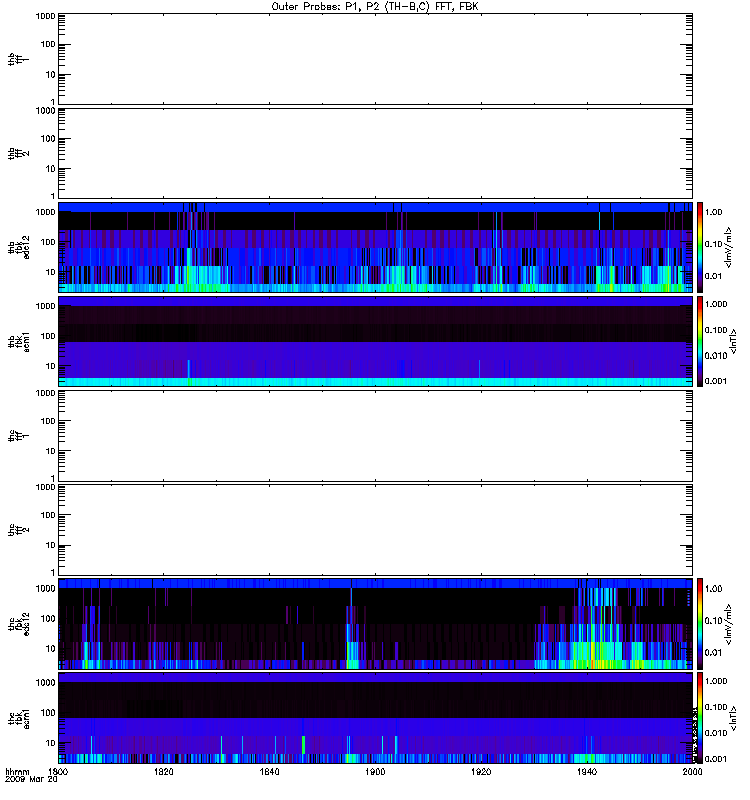Click the "0.001" value on thb scm1 color bar

(x=715, y=381)
